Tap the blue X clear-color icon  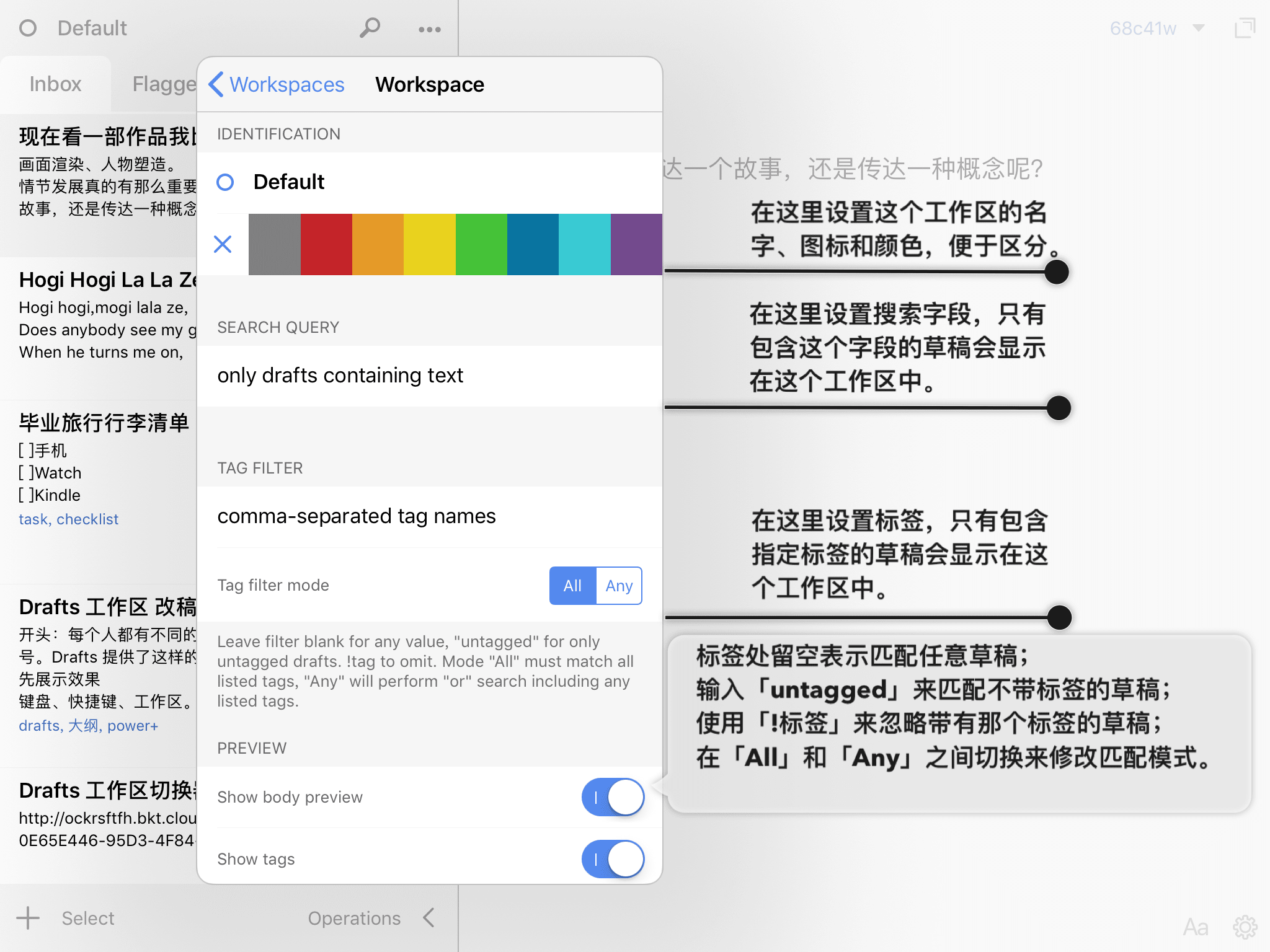pyautogui.click(x=223, y=244)
